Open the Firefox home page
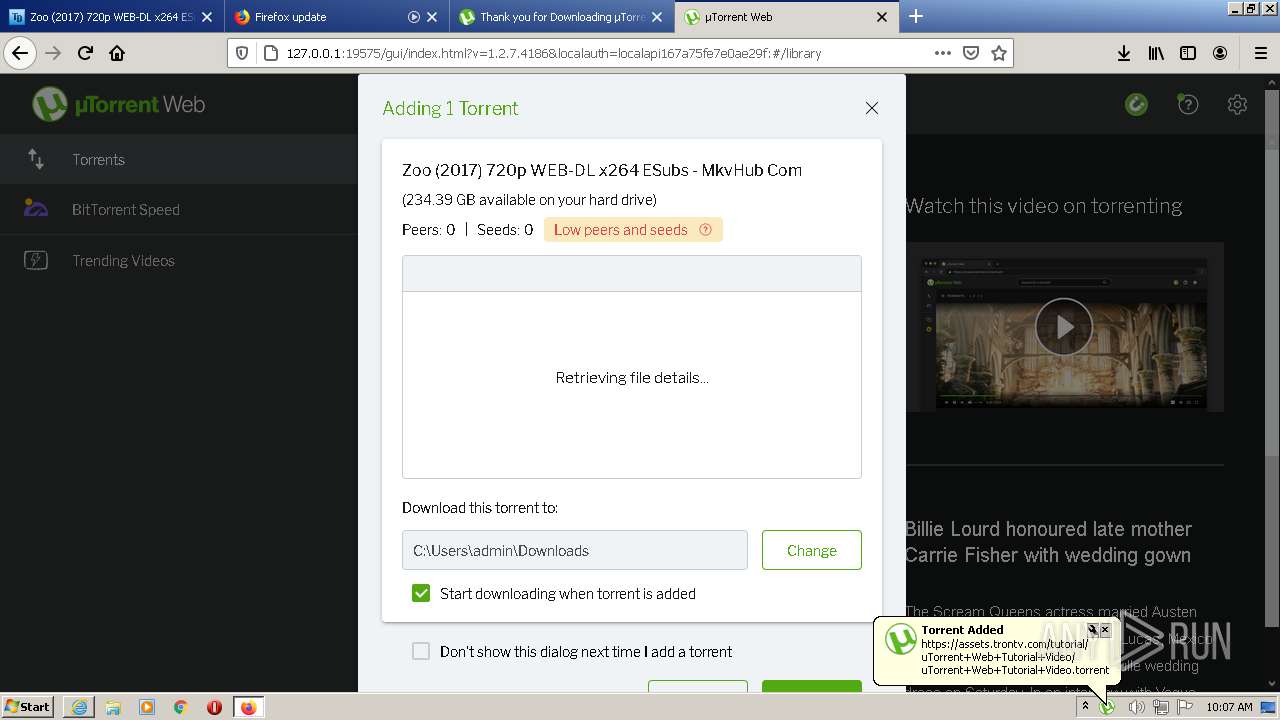The width and height of the screenshot is (1280, 720). 117,54
